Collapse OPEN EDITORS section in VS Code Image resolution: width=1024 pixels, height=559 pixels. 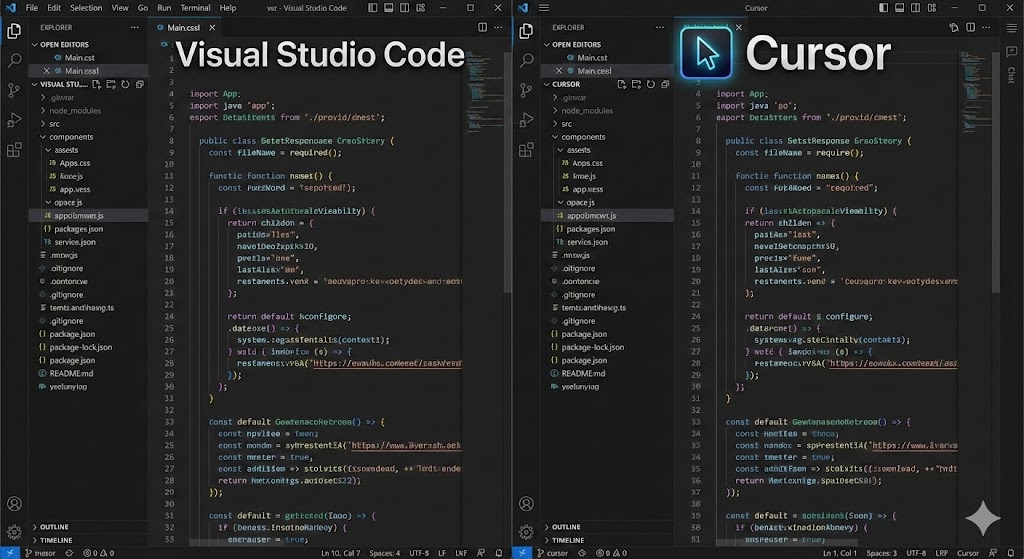[88, 44]
